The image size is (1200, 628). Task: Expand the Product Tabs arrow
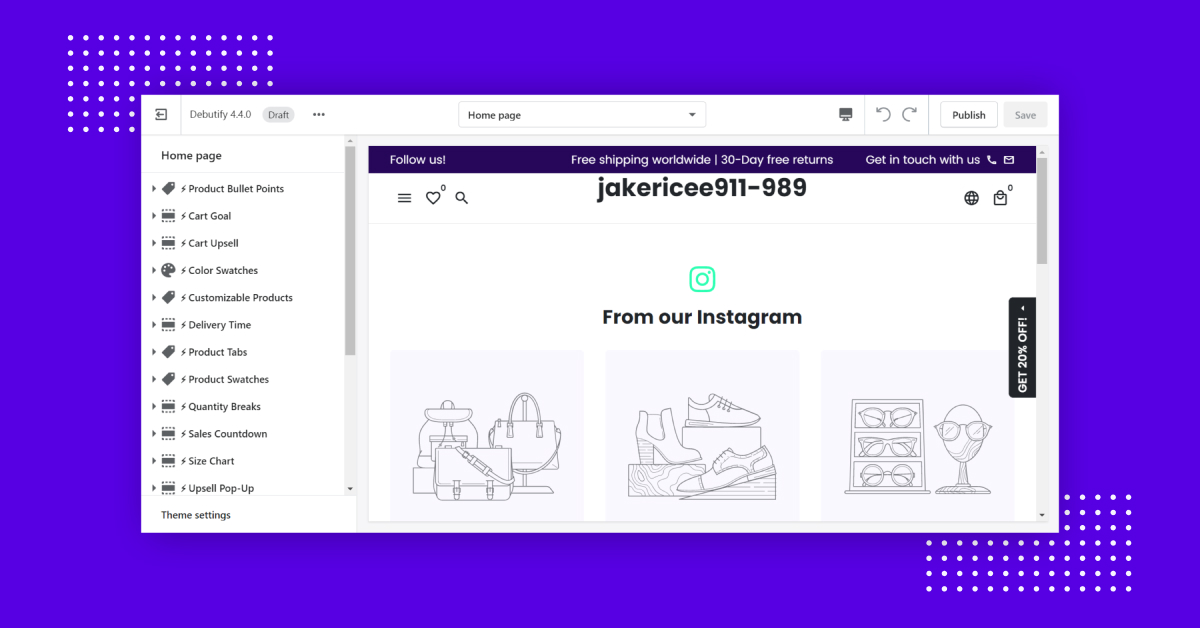[x=154, y=352]
